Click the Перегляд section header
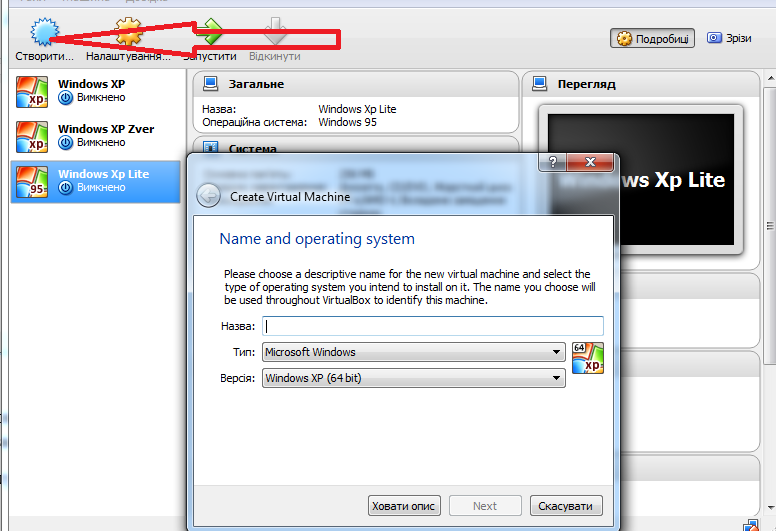The height and width of the screenshot is (531, 776). [641, 84]
